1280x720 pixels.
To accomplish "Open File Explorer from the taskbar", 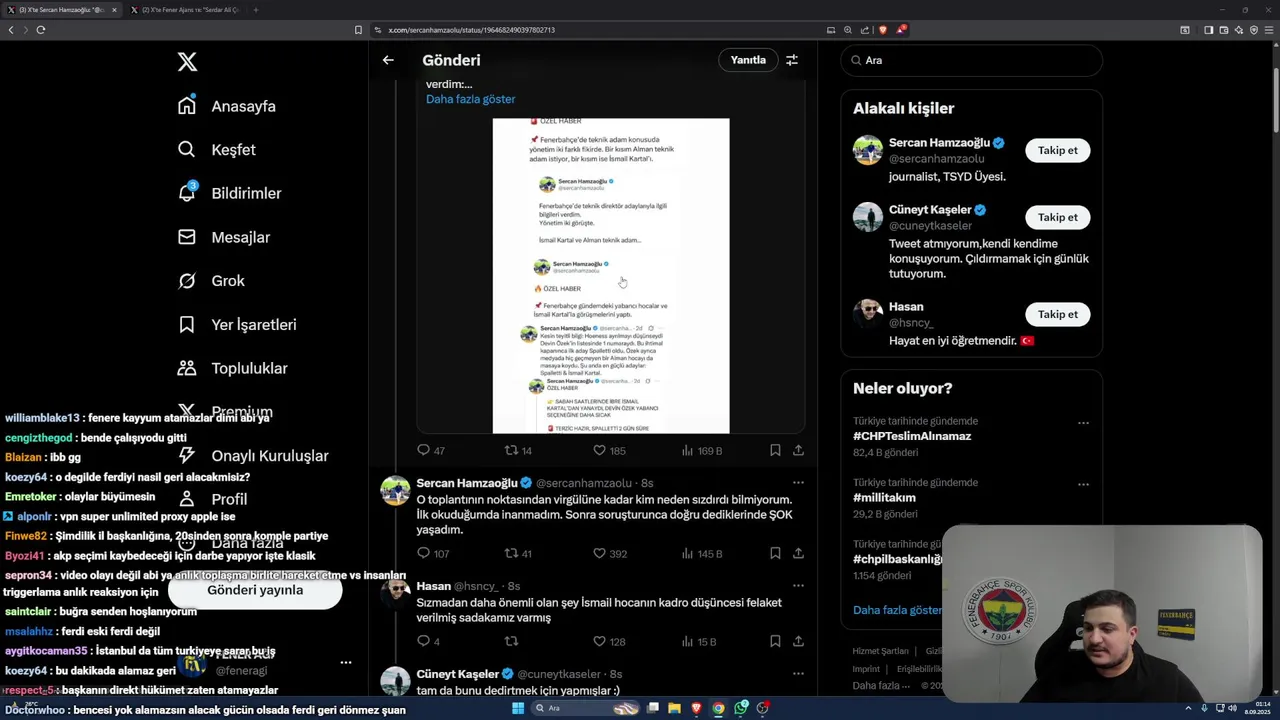I will [x=674, y=708].
